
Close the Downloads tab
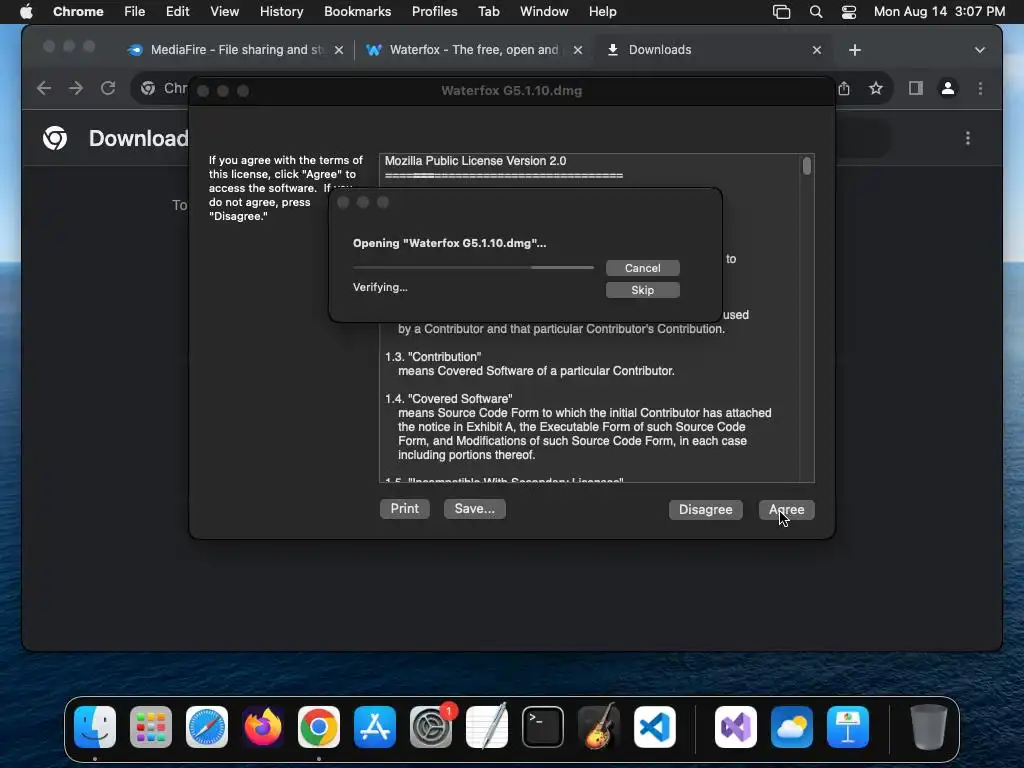816,50
